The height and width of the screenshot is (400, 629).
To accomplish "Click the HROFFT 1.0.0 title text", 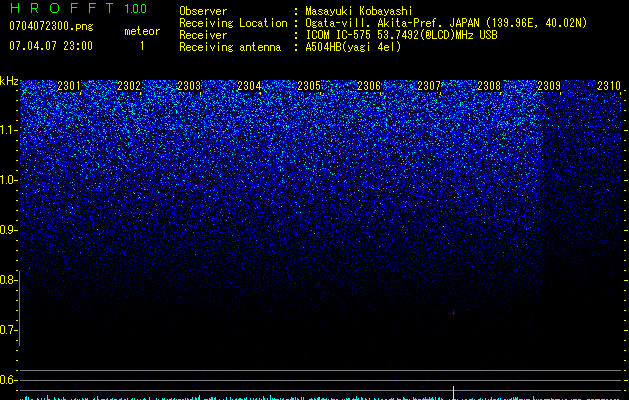I will pyautogui.click(x=78, y=8).
